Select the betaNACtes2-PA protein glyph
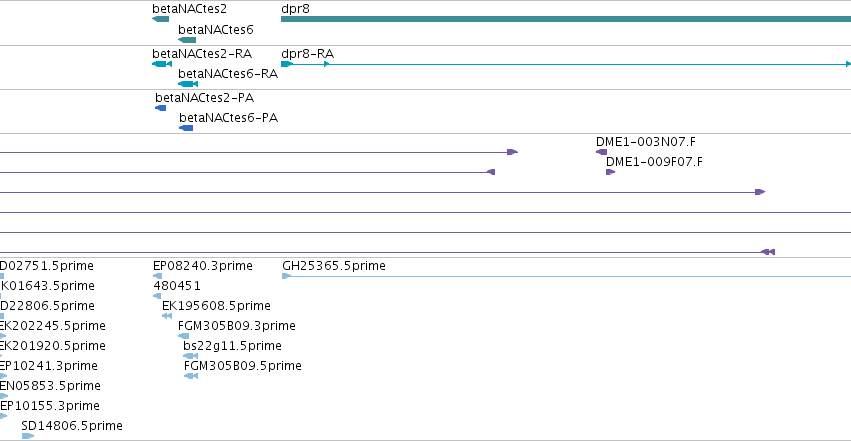 [x=161, y=108]
